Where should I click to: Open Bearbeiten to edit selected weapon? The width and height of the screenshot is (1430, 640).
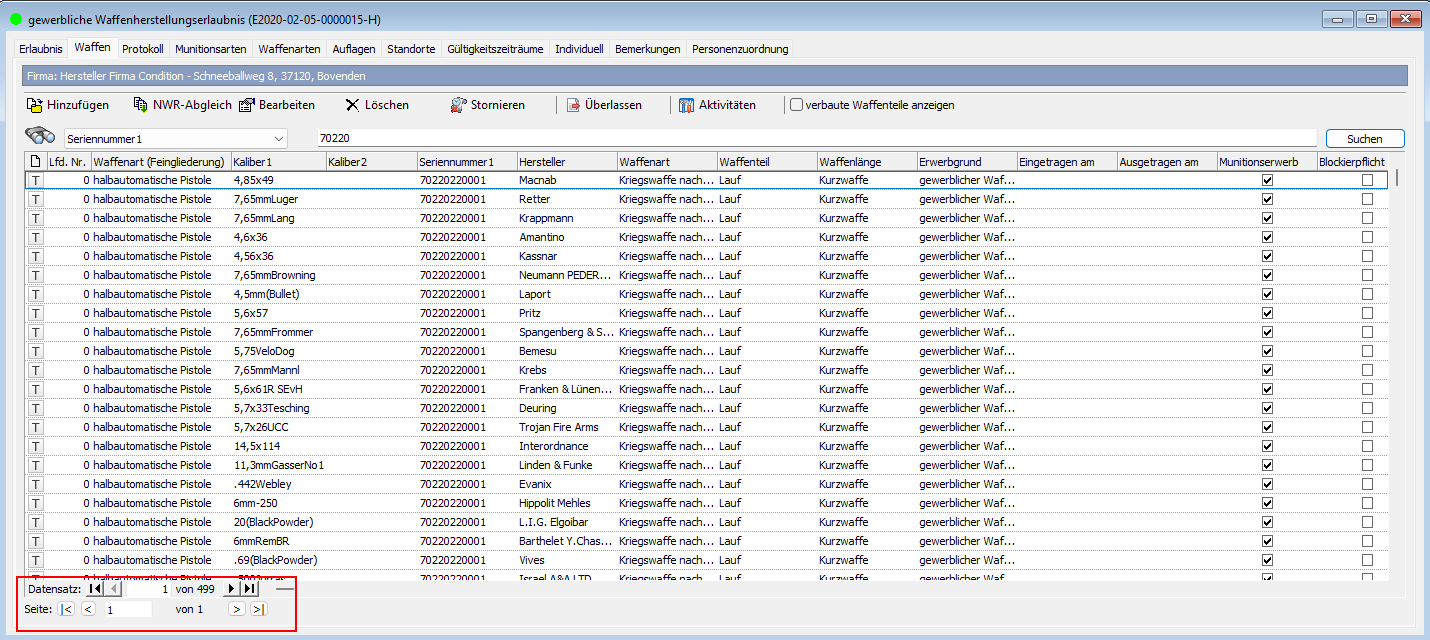click(x=246, y=105)
